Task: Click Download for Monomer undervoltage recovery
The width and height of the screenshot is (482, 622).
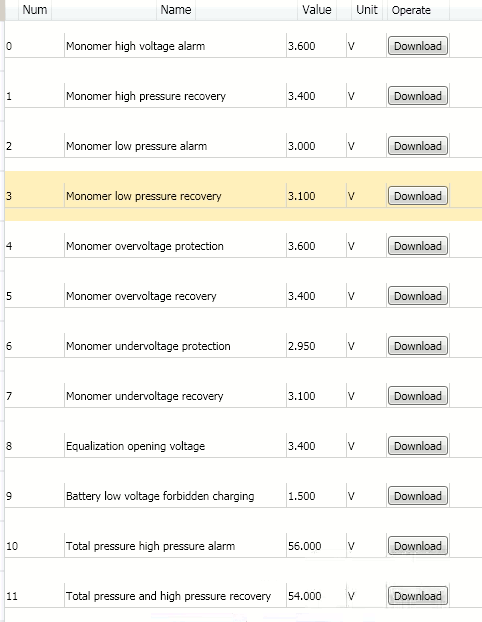Action: [418, 396]
